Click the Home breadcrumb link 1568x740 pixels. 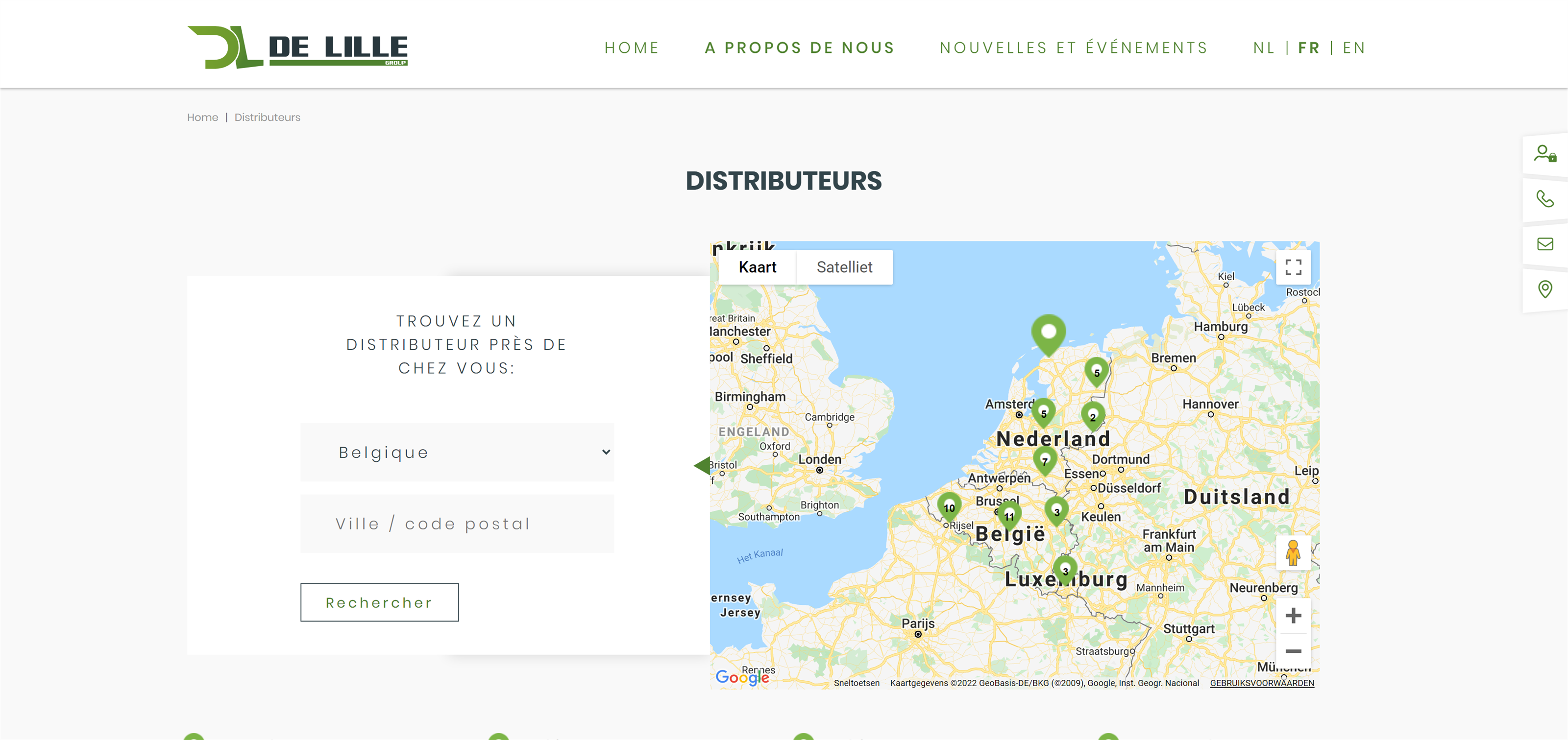[202, 118]
